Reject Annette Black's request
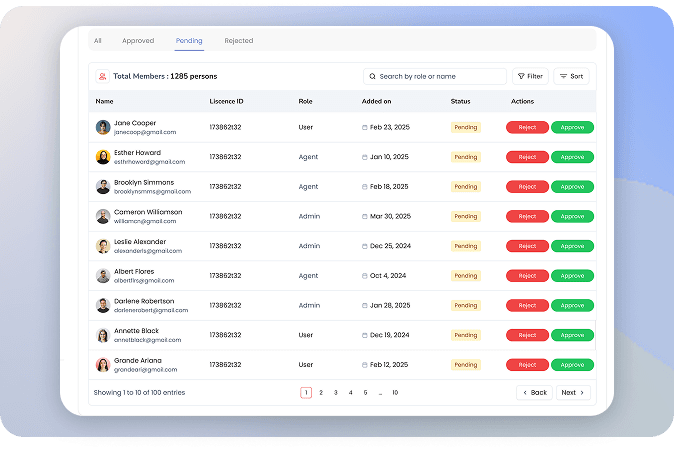Viewport: 674px width, 450px height. click(527, 335)
